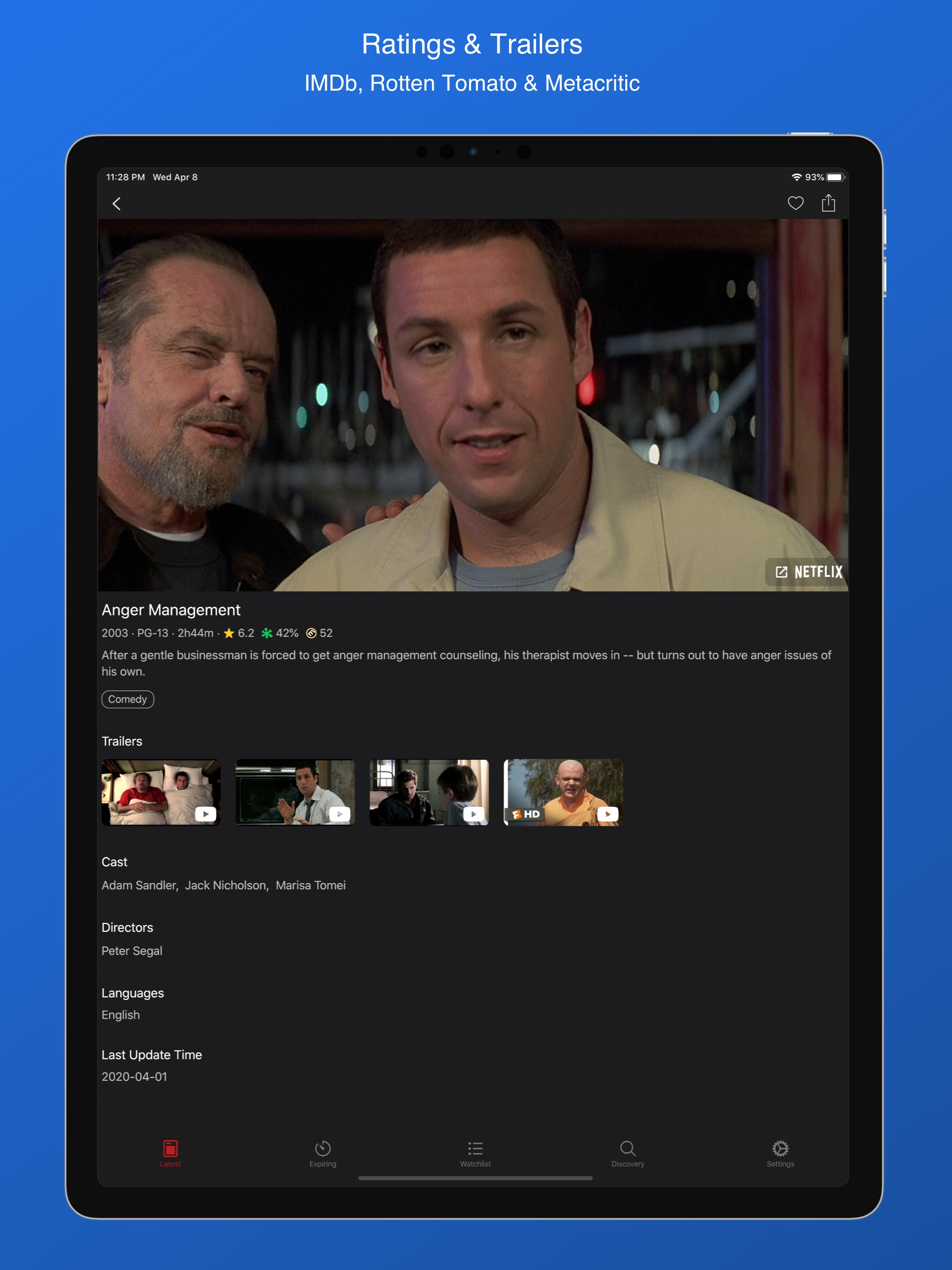The width and height of the screenshot is (952, 1270).
Task: Switch to the Latest tab
Action: coord(171,1153)
